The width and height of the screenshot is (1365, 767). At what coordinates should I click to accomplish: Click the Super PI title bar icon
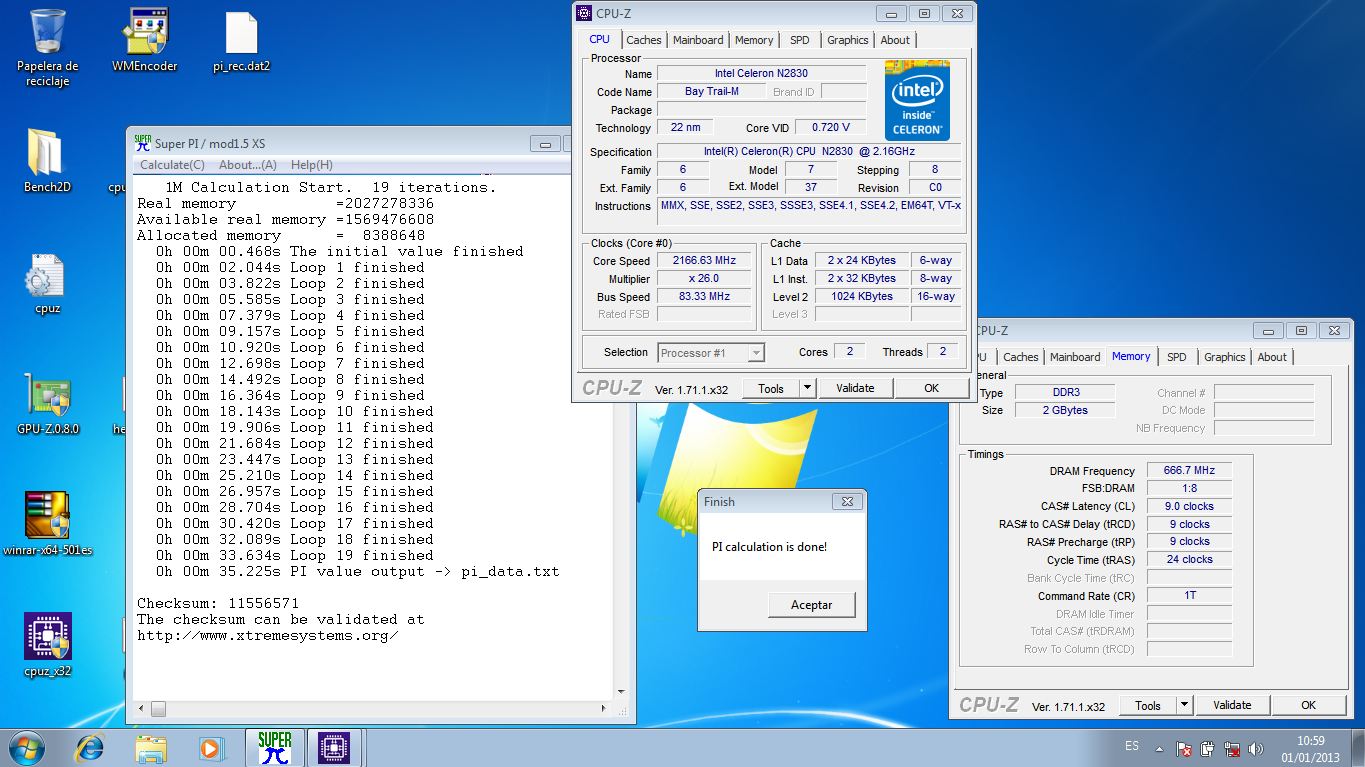pyautogui.click(x=143, y=143)
